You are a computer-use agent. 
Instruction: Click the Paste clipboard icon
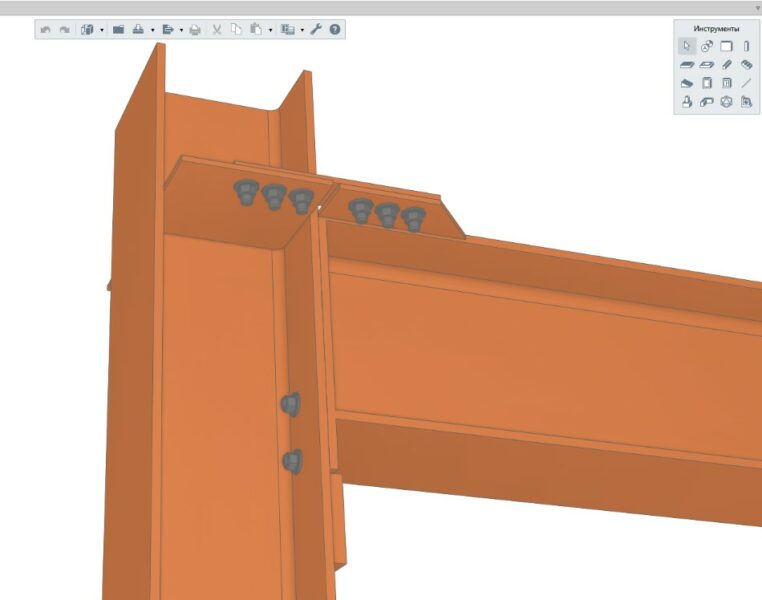[x=256, y=30]
